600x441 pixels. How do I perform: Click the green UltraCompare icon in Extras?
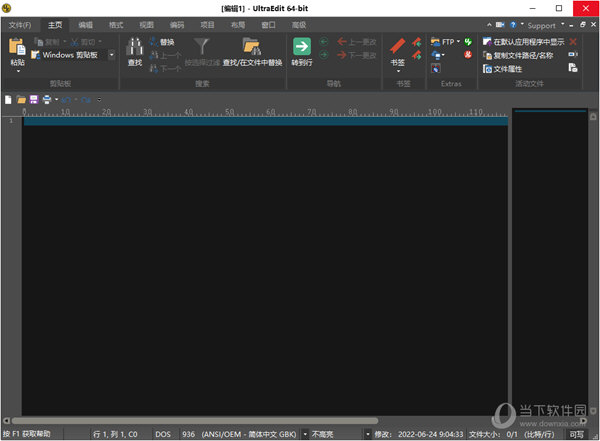(x=468, y=42)
